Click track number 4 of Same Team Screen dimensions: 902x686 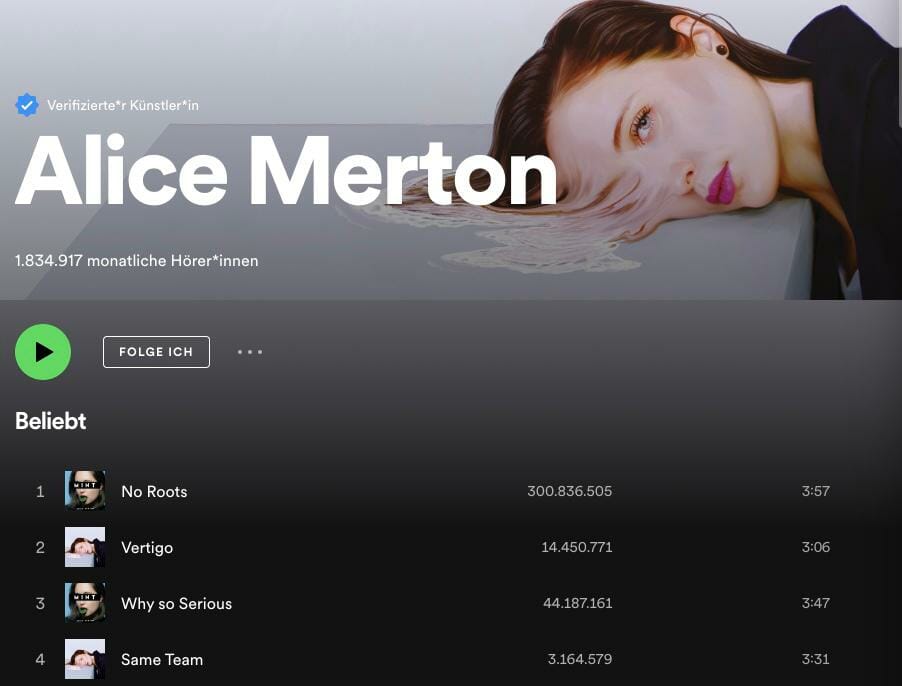coord(40,660)
